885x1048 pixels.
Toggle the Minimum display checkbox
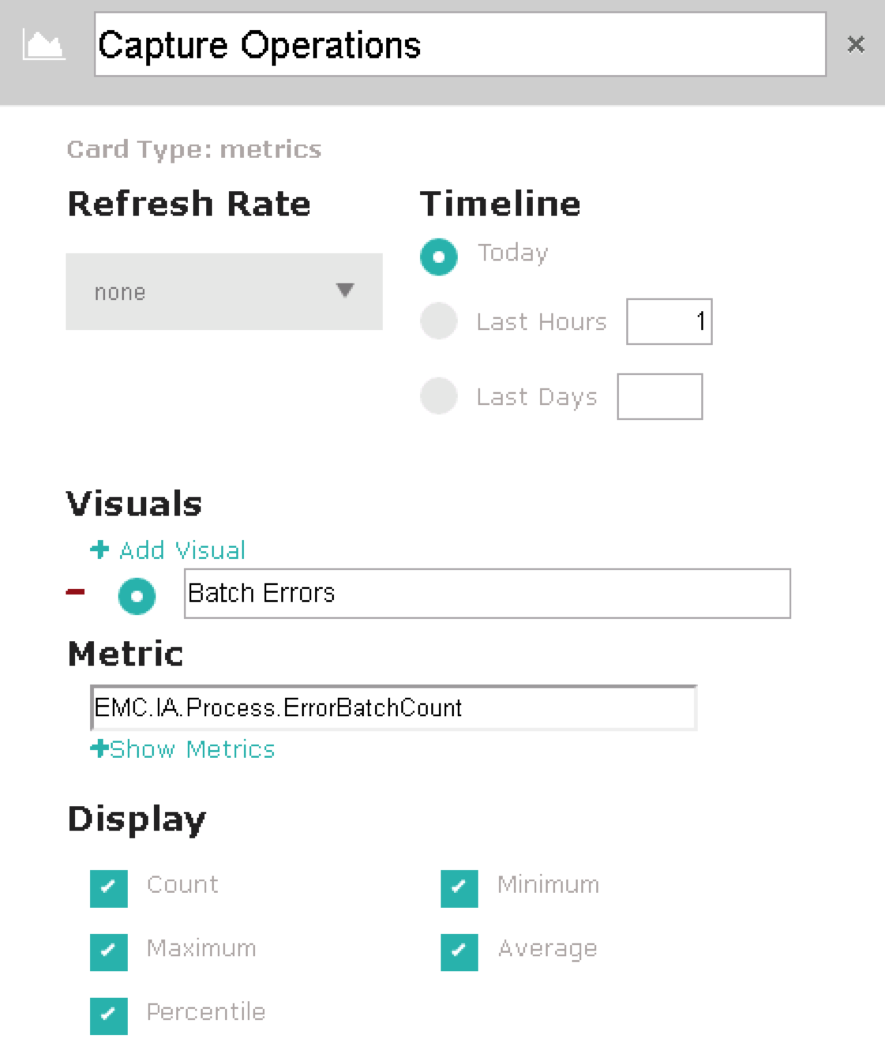[x=459, y=888]
